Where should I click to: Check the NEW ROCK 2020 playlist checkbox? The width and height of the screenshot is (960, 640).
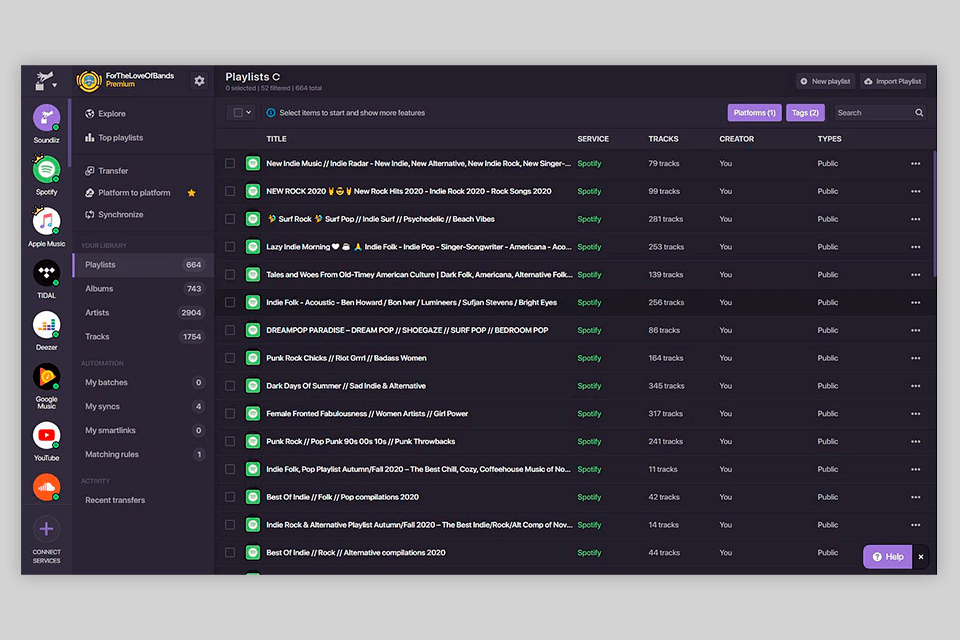point(230,191)
